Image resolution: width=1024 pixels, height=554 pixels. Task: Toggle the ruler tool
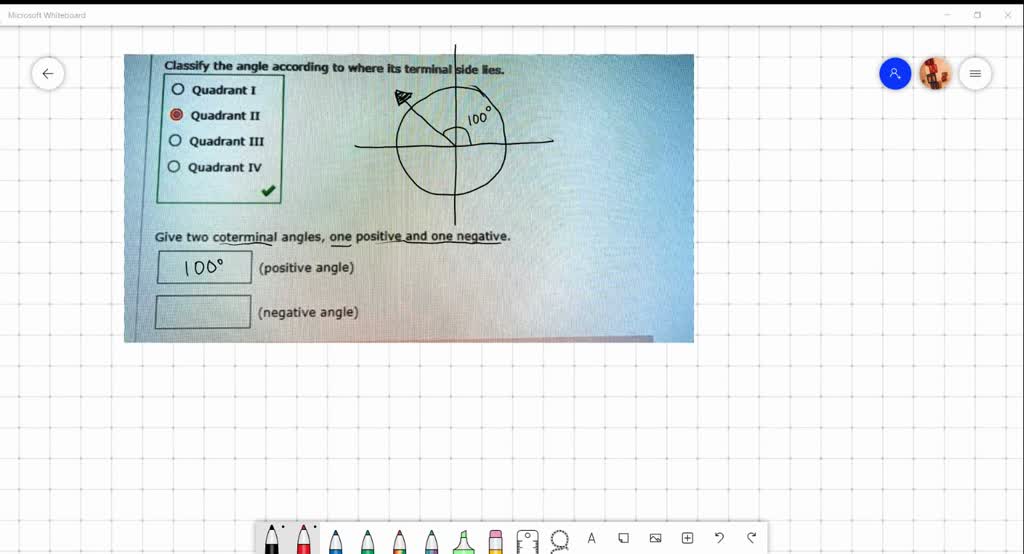(528, 541)
